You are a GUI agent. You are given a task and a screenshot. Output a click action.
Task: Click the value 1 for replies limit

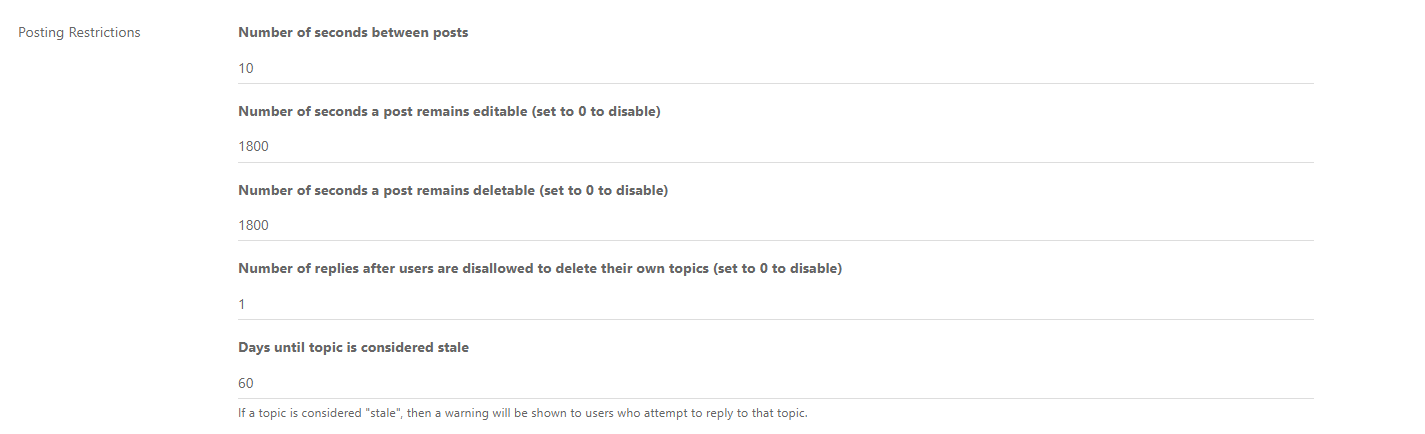[x=242, y=304]
